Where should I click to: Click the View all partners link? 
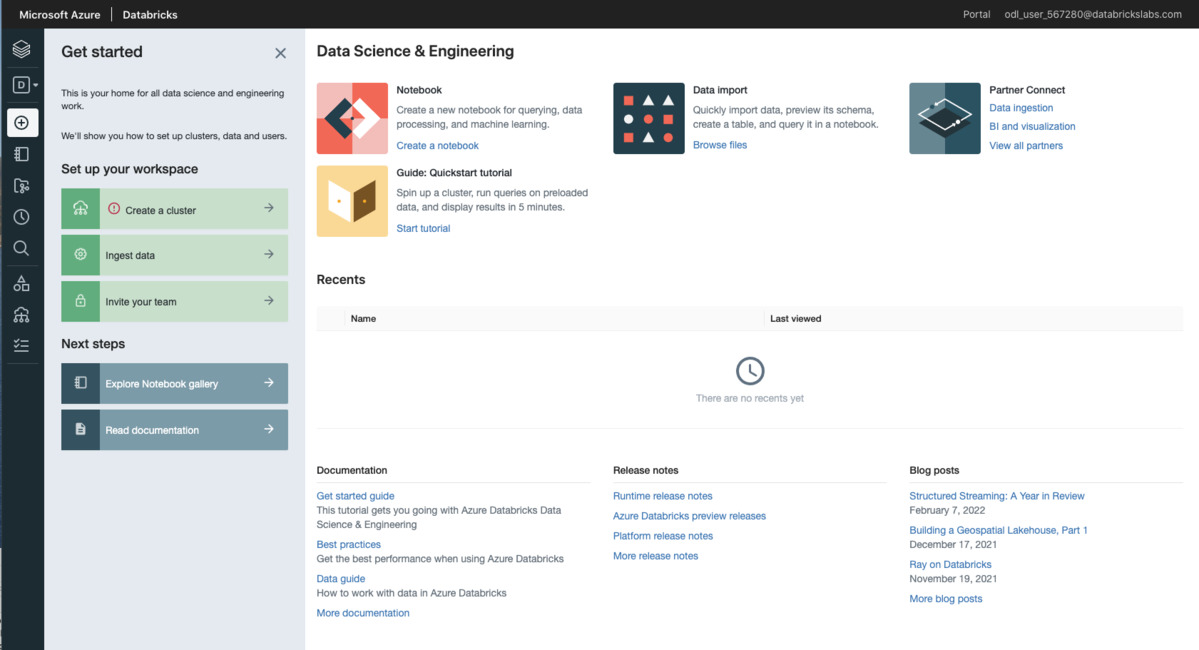click(1026, 145)
